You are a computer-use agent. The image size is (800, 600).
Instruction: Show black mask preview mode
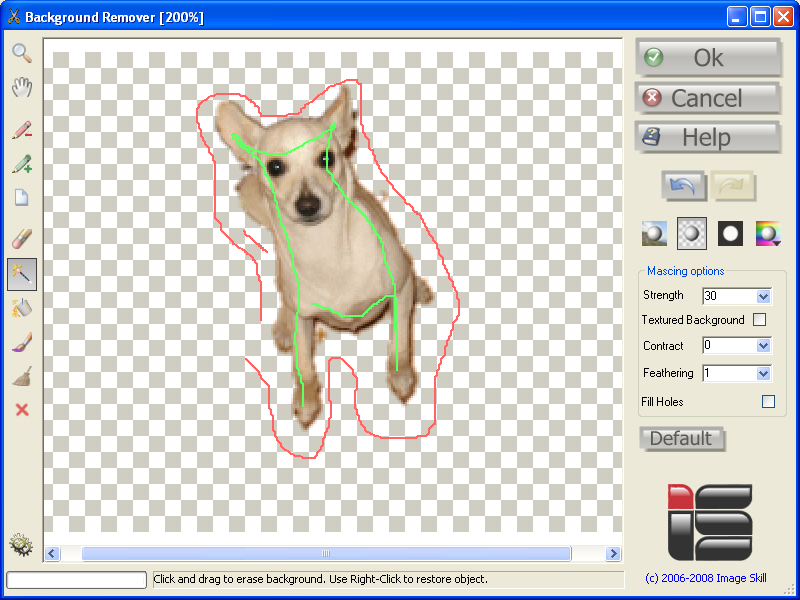point(730,234)
